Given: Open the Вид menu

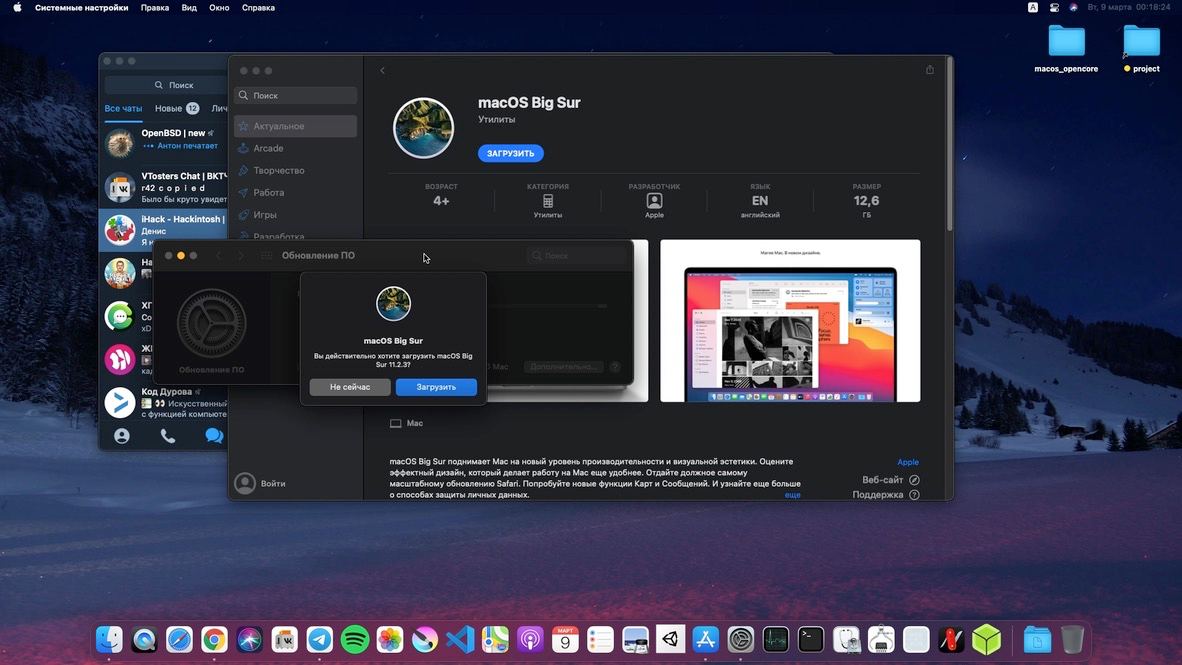Looking at the screenshot, I should [189, 8].
